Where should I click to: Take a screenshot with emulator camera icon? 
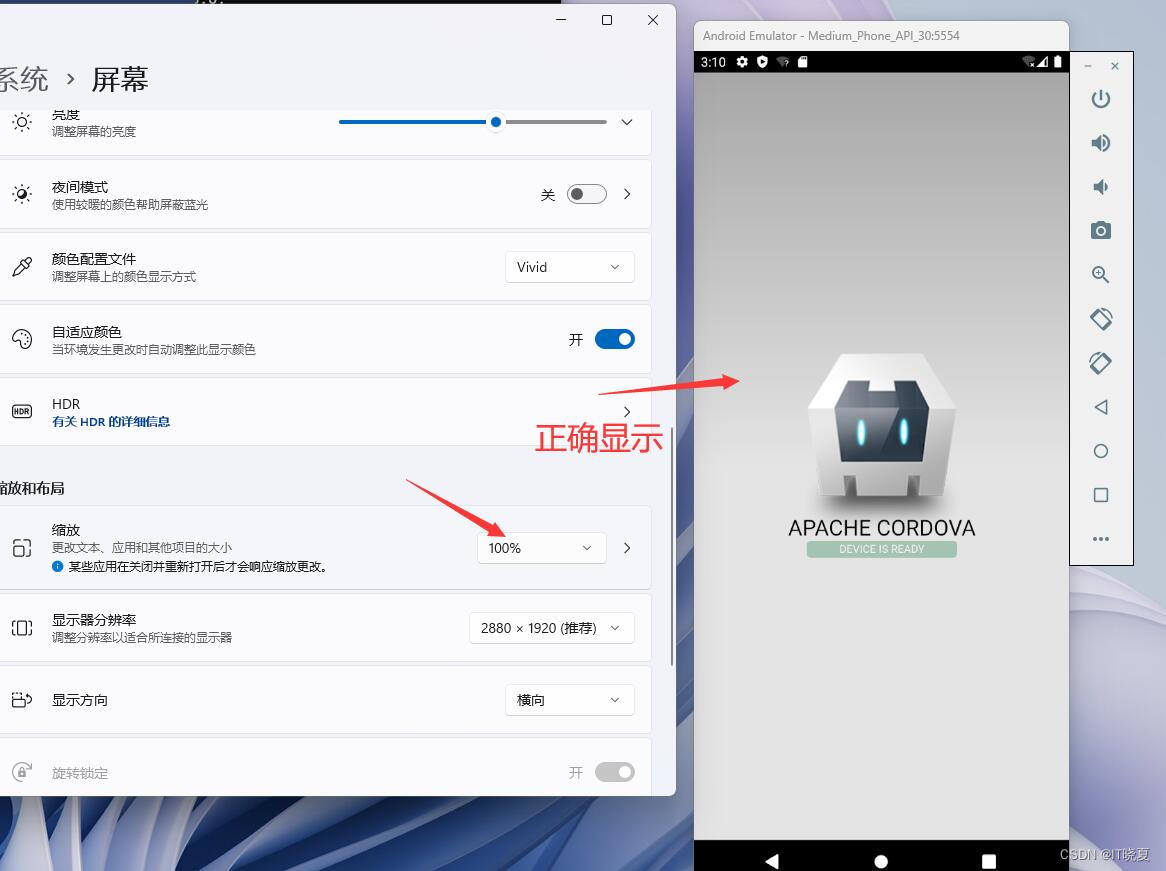tap(1101, 231)
